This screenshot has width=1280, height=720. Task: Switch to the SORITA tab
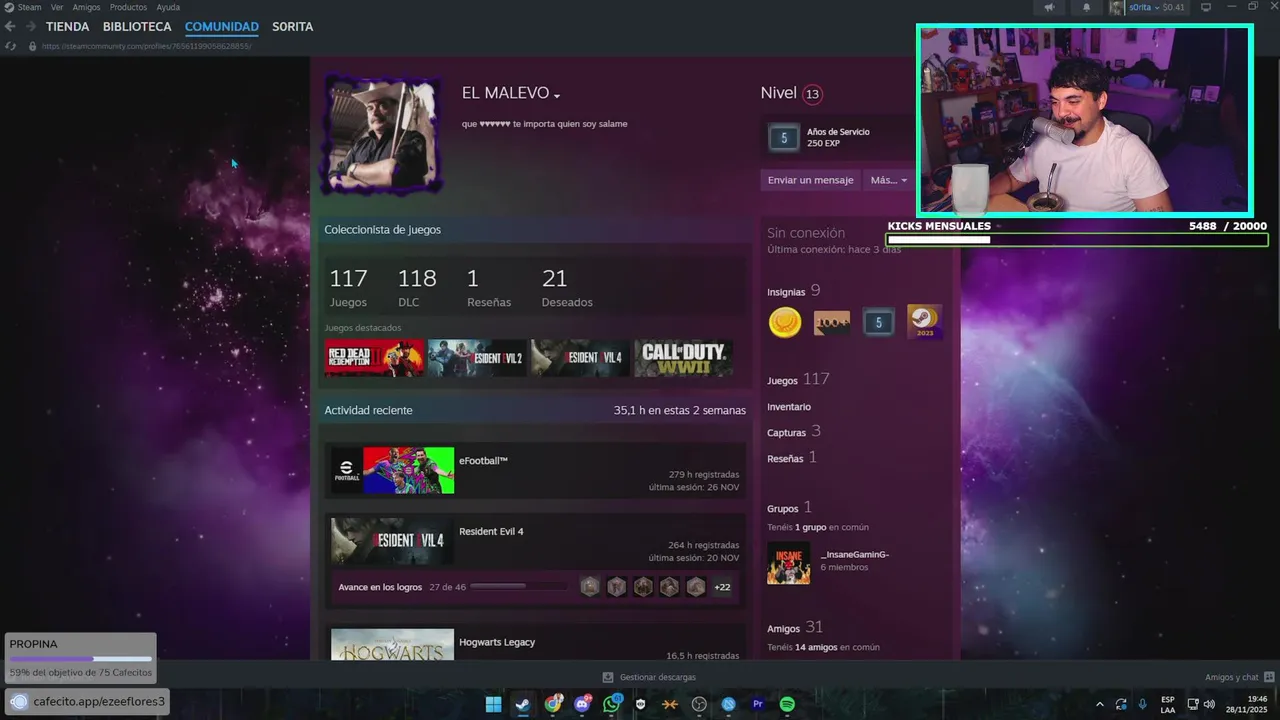coord(293,27)
